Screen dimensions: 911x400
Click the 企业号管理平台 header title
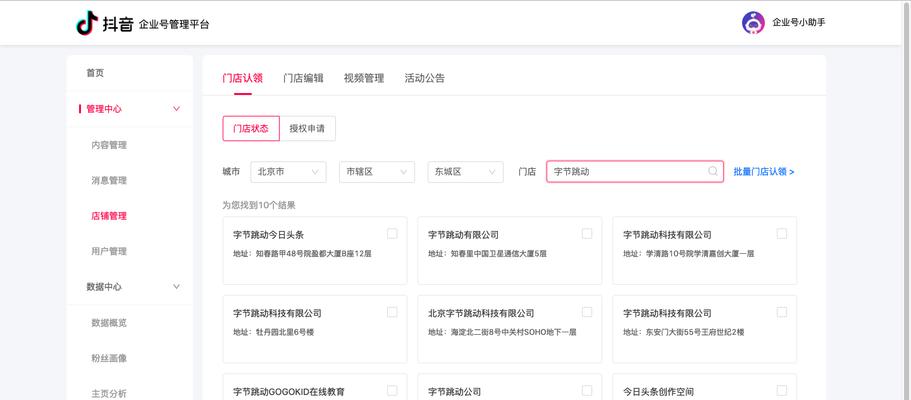(174, 24)
